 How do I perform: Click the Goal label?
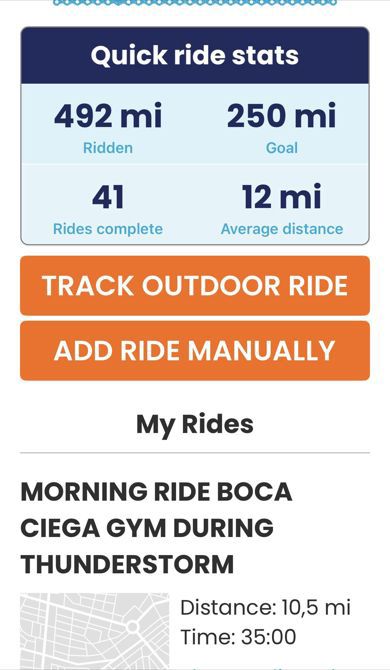pyautogui.click(x=282, y=148)
